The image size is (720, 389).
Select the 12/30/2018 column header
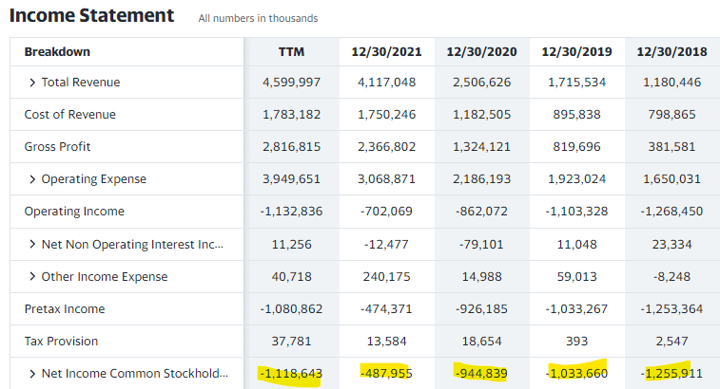tap(672, 52)
